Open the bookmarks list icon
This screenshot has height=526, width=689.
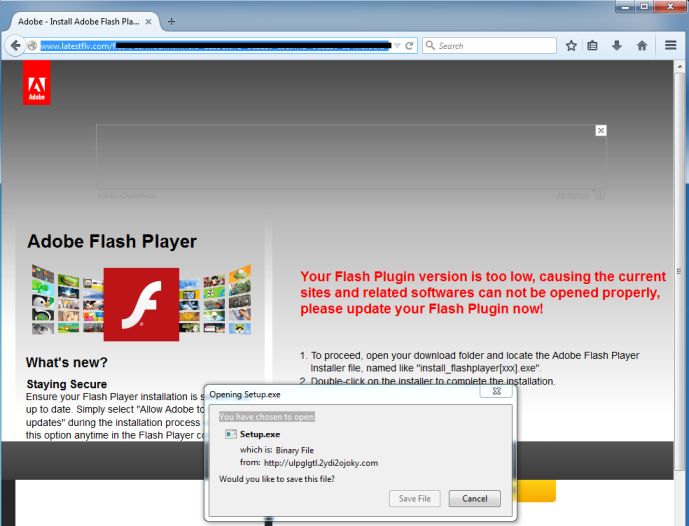point(592,45)
